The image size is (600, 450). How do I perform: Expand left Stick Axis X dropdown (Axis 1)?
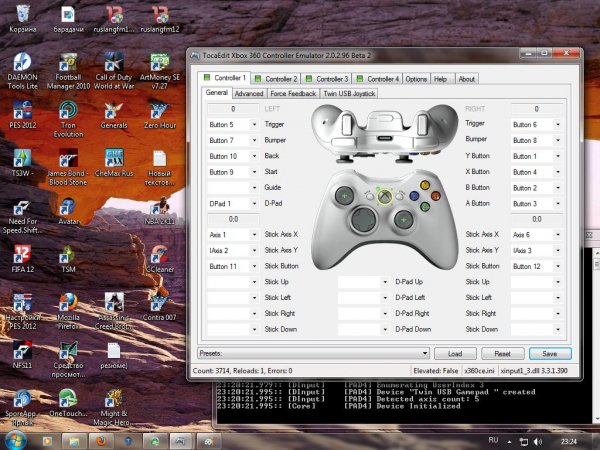click(x=254, y=235)
